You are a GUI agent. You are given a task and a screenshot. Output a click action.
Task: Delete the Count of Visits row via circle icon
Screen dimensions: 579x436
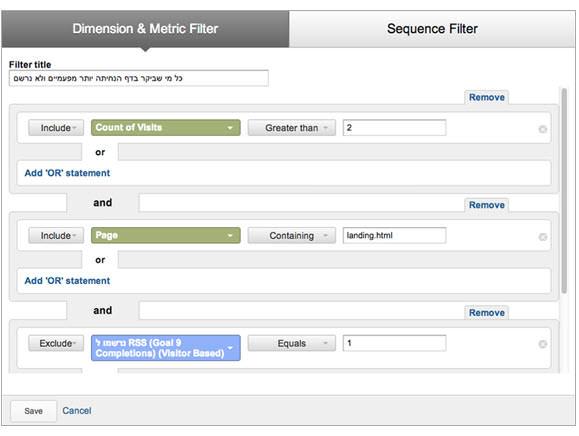click(x=542, y=129)
